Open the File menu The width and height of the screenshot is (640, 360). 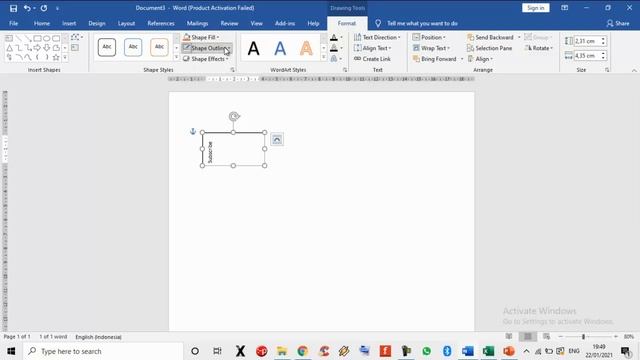click(13, 24)
